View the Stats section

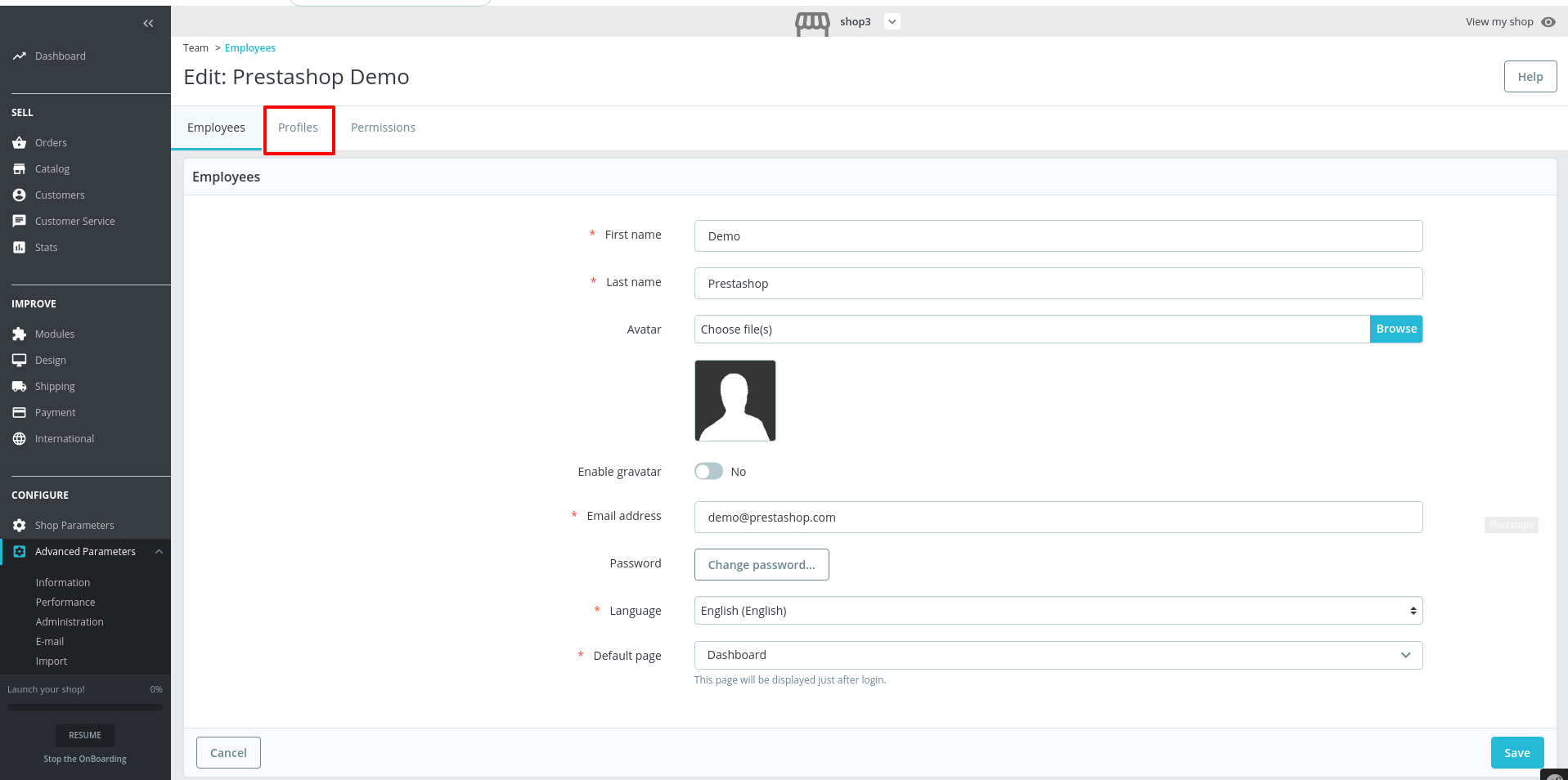(x=46, y=247)
